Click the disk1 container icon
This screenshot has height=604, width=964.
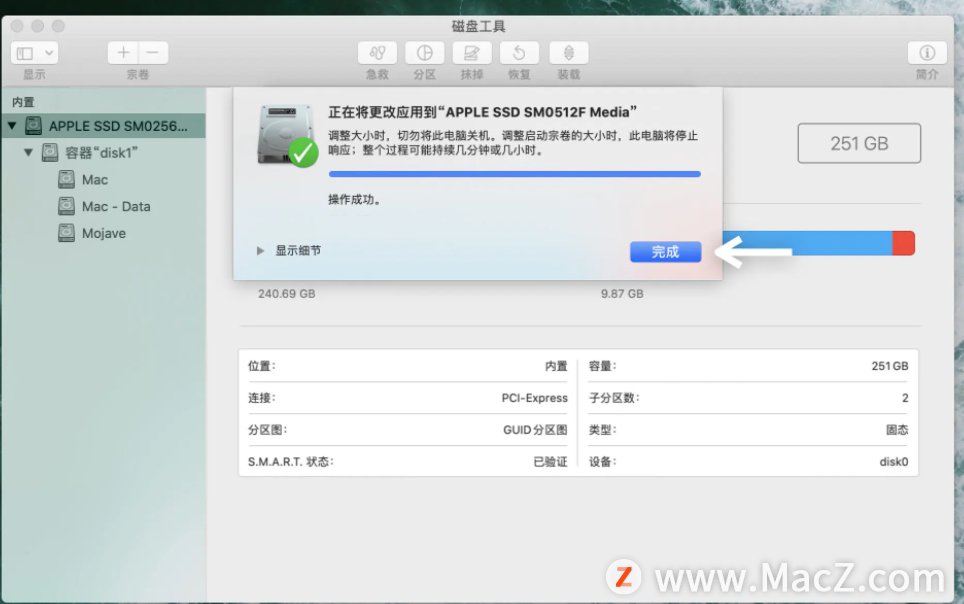(50, 152)
